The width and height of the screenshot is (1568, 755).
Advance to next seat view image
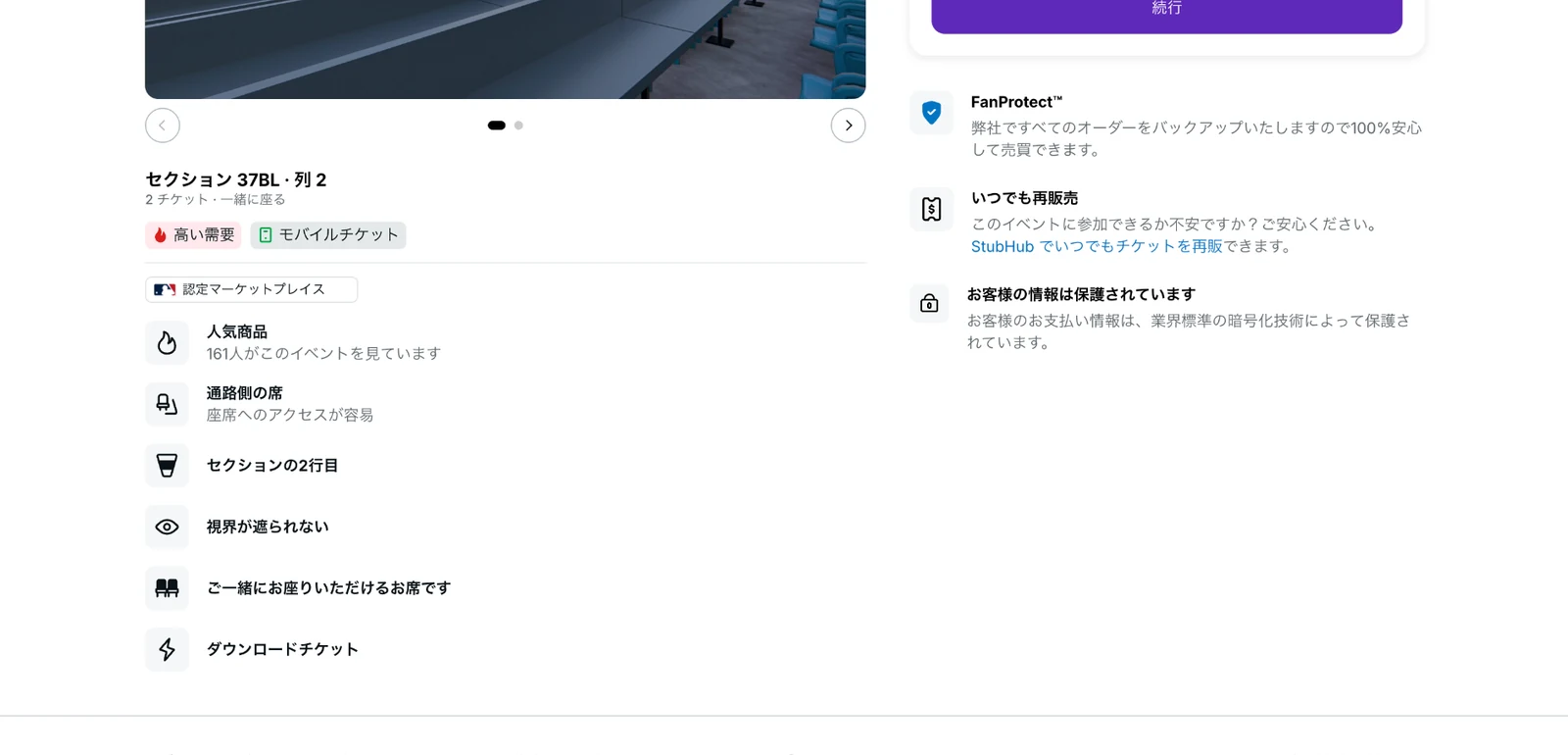(849, 126)
